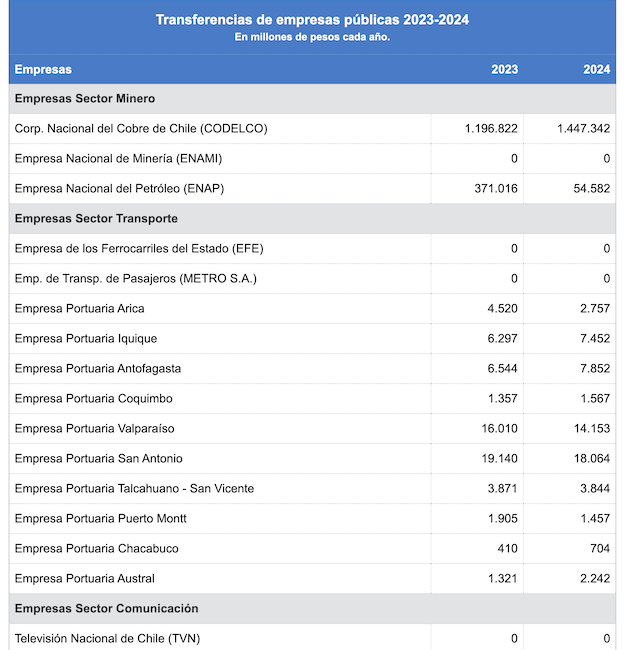Click the ENAMI 2024 value 0
This screenshot has height=650, width=626.
point(607,159)
